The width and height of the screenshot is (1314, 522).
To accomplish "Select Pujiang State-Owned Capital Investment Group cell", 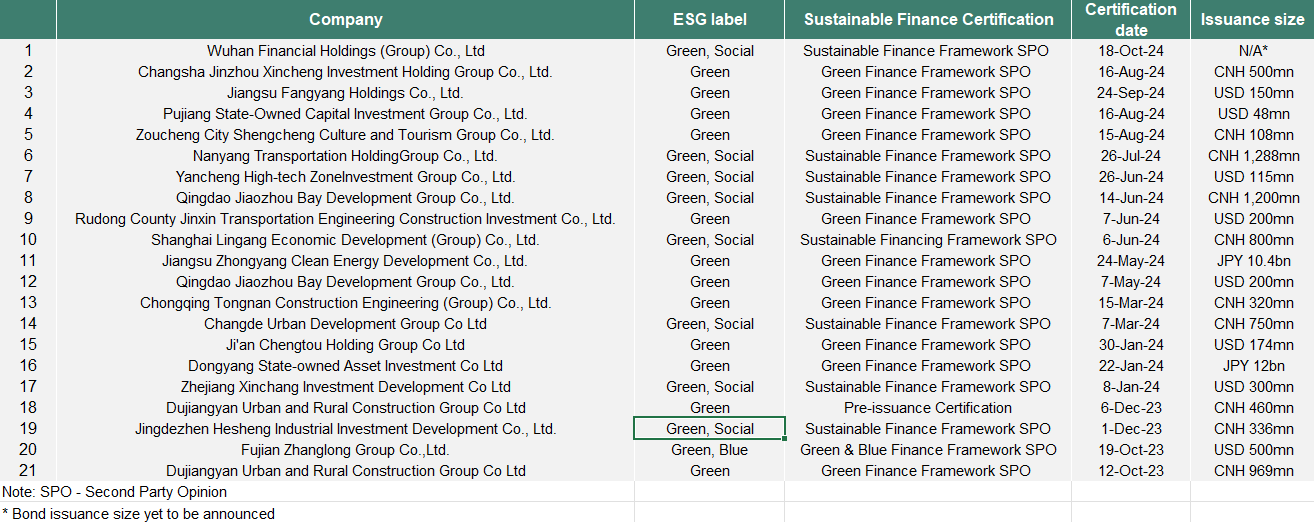I will [x=345, y=114].
